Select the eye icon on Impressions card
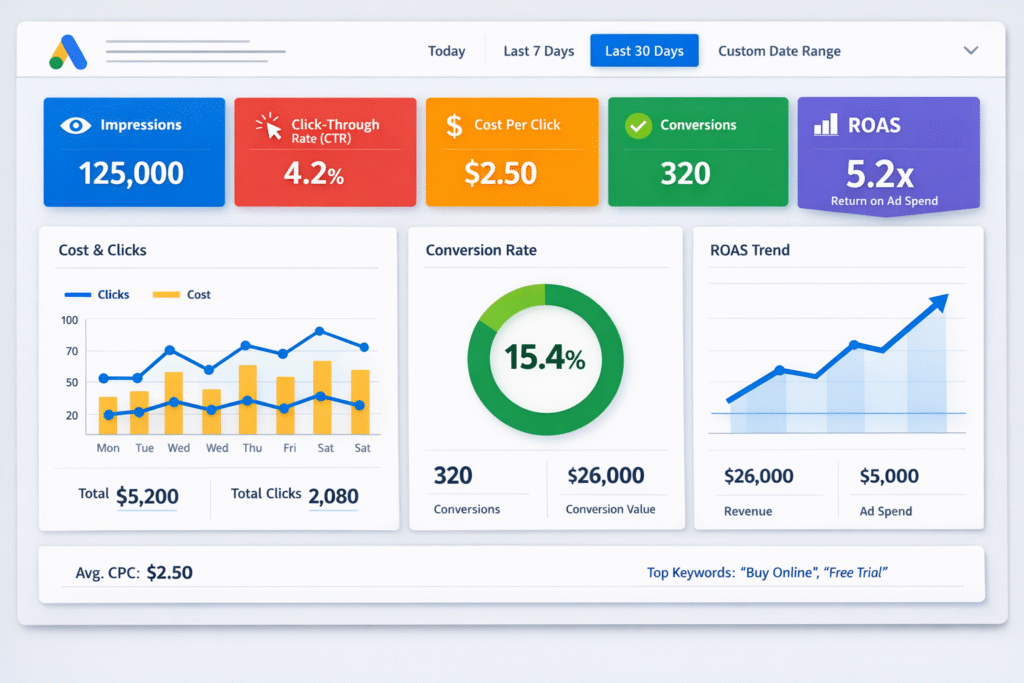 tap(73, 124)
